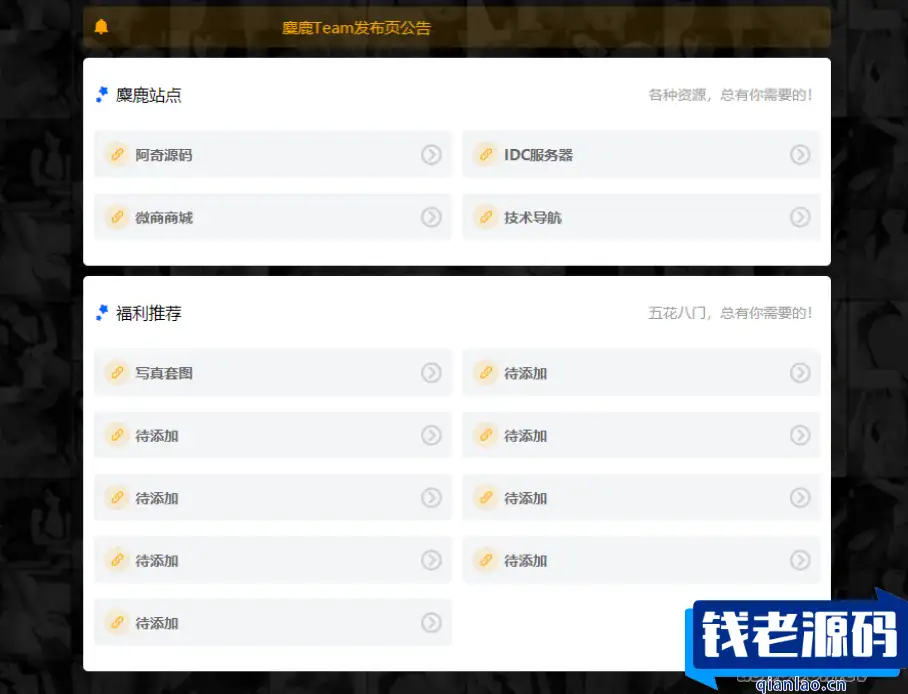908x694 pixels.
Task: Click the chain-link icon of 技术导航
Action: click(486, 217)
